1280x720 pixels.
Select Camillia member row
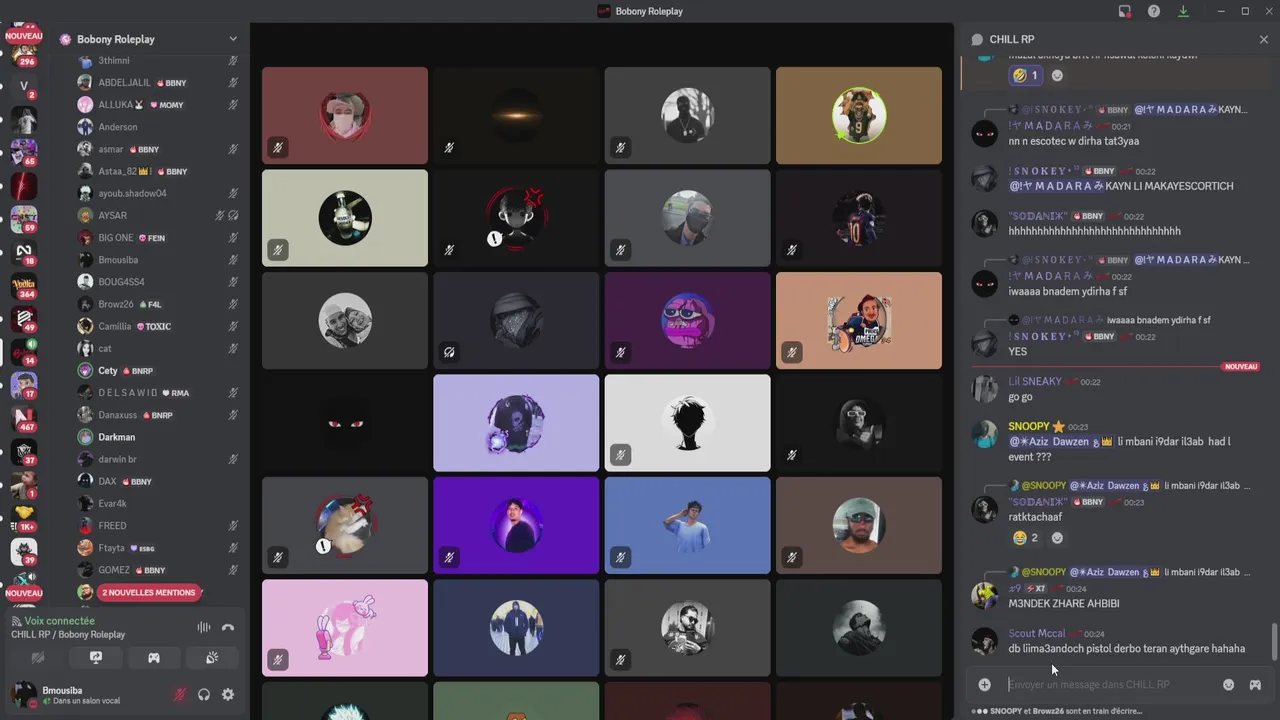click(x=157, y=326)
